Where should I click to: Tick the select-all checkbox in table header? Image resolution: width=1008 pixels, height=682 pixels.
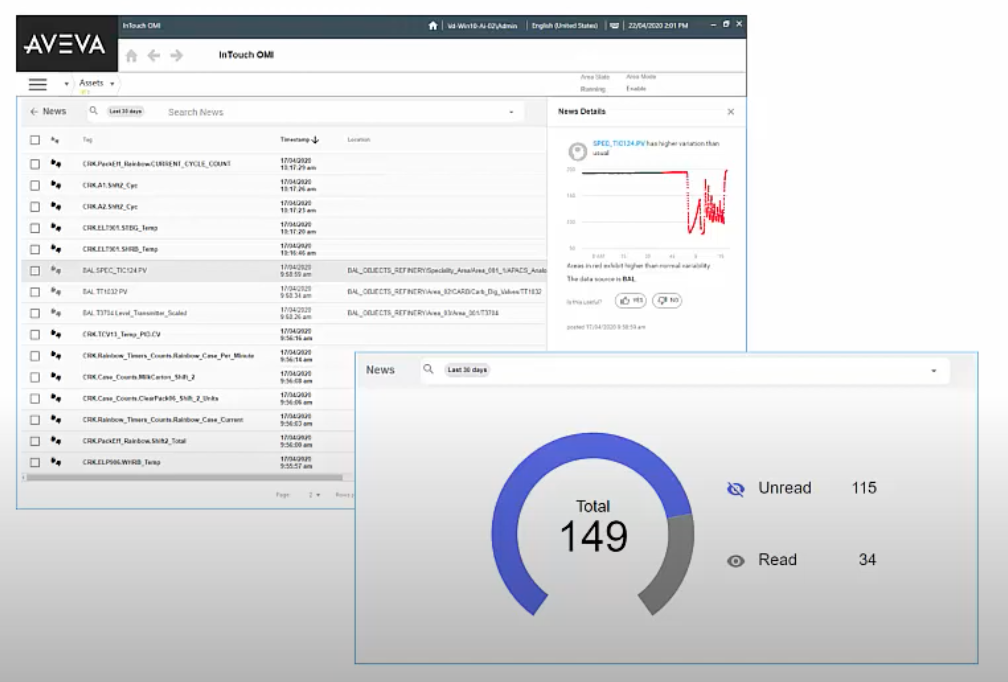click(35, 140)
